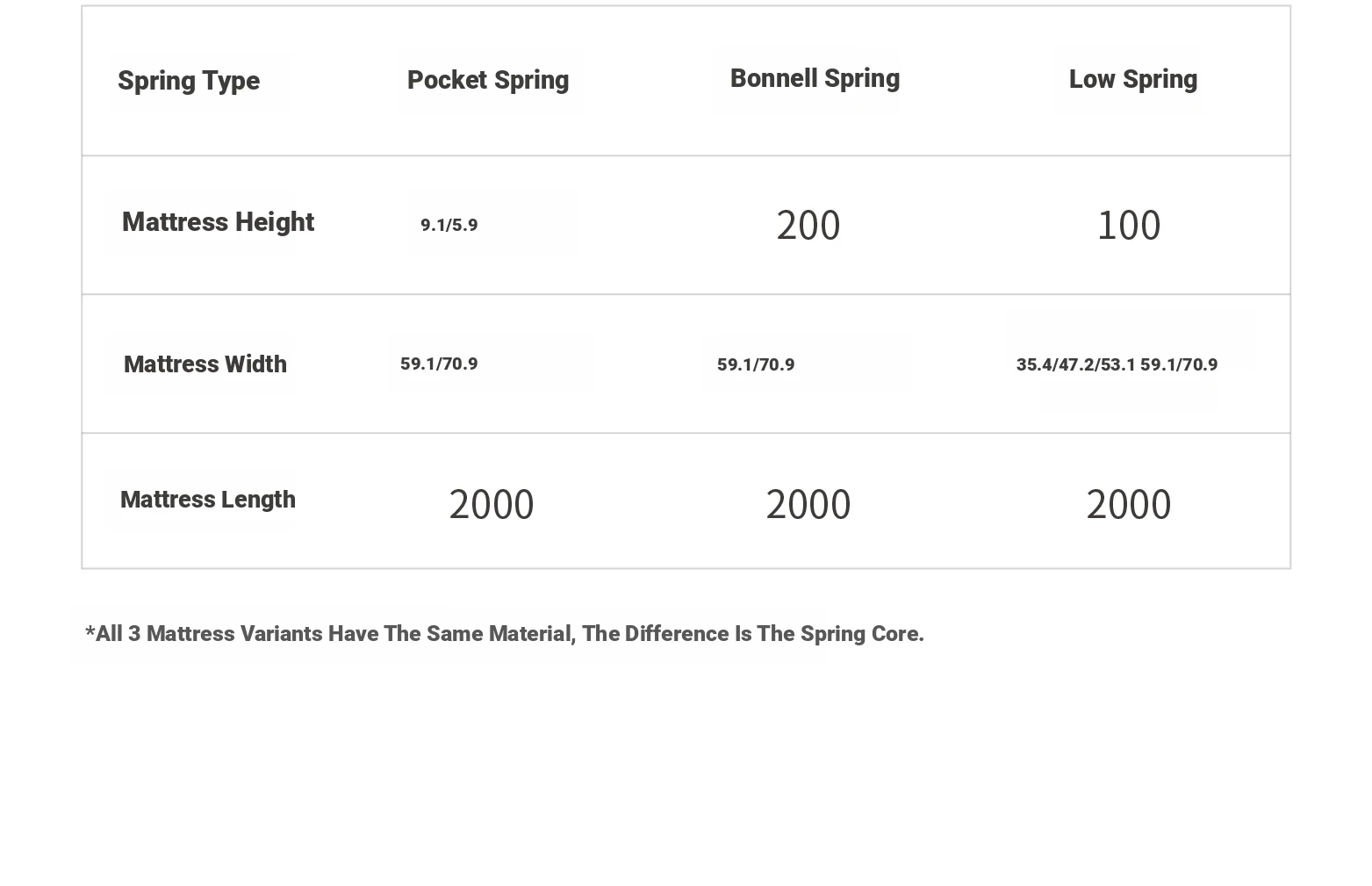This screenshot has height=886, width=1372.
Task: Select the 9.1/5.9 height value
Action: click(x=449, y=225)
